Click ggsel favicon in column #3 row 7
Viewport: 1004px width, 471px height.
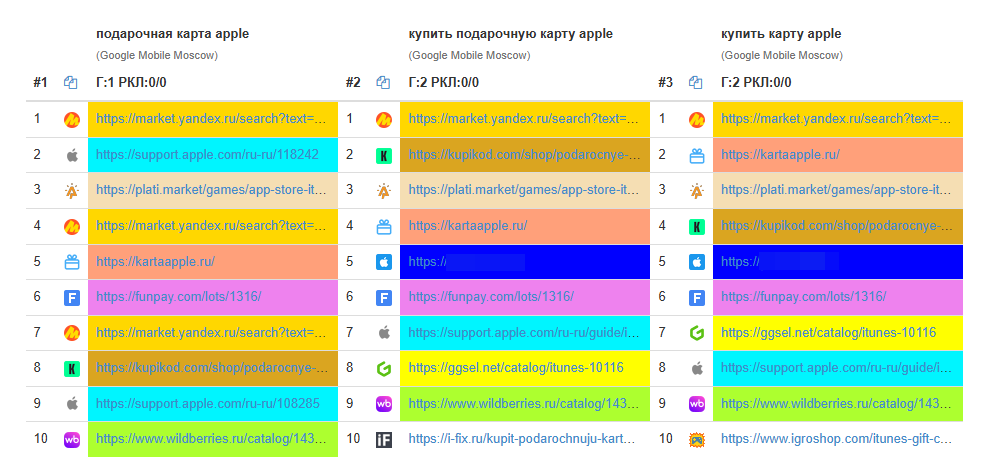pyautogui.click(x=697, y=333)
